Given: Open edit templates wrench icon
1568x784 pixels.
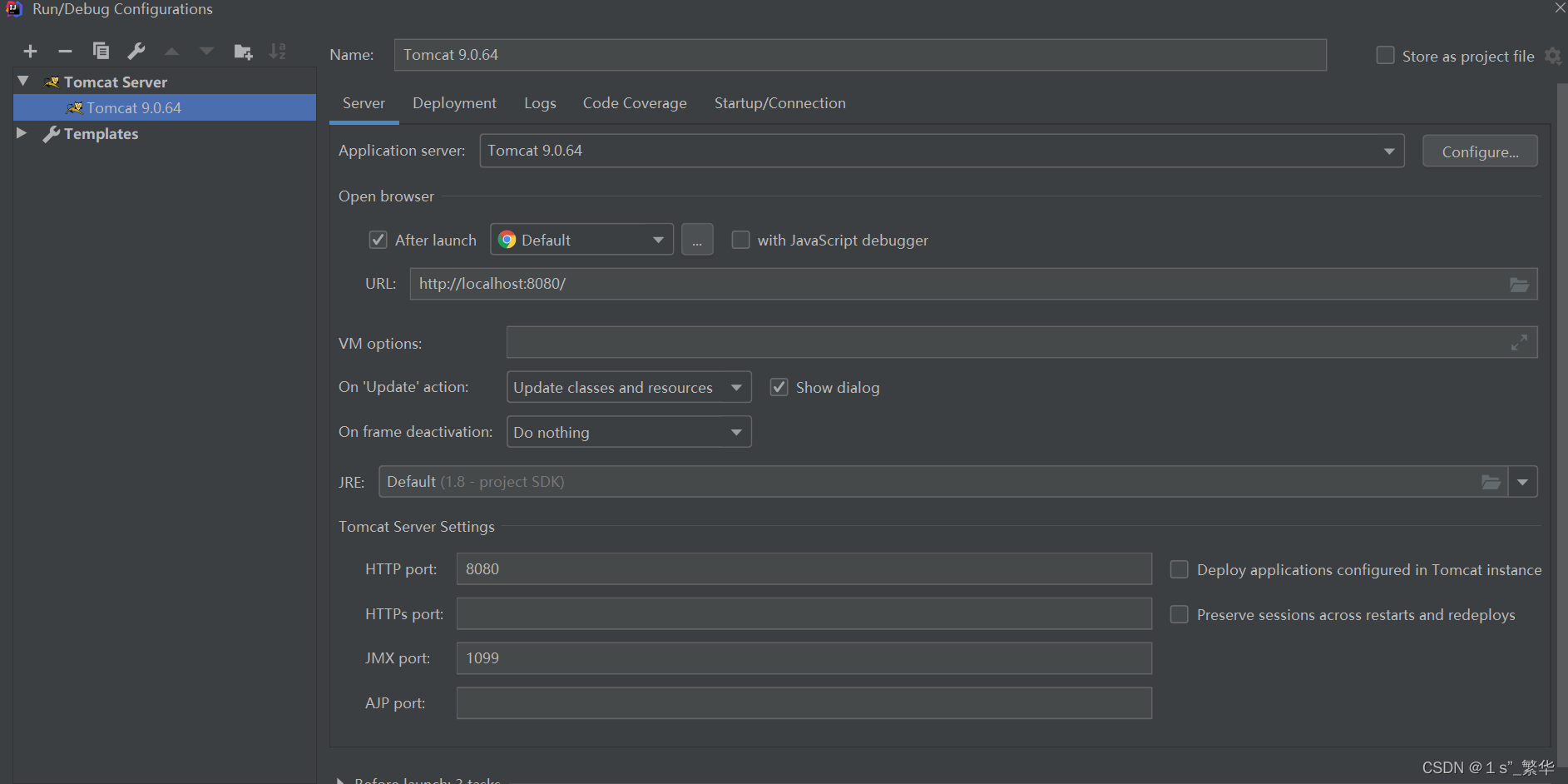Looking at the screenshot, I should point(136,52).
